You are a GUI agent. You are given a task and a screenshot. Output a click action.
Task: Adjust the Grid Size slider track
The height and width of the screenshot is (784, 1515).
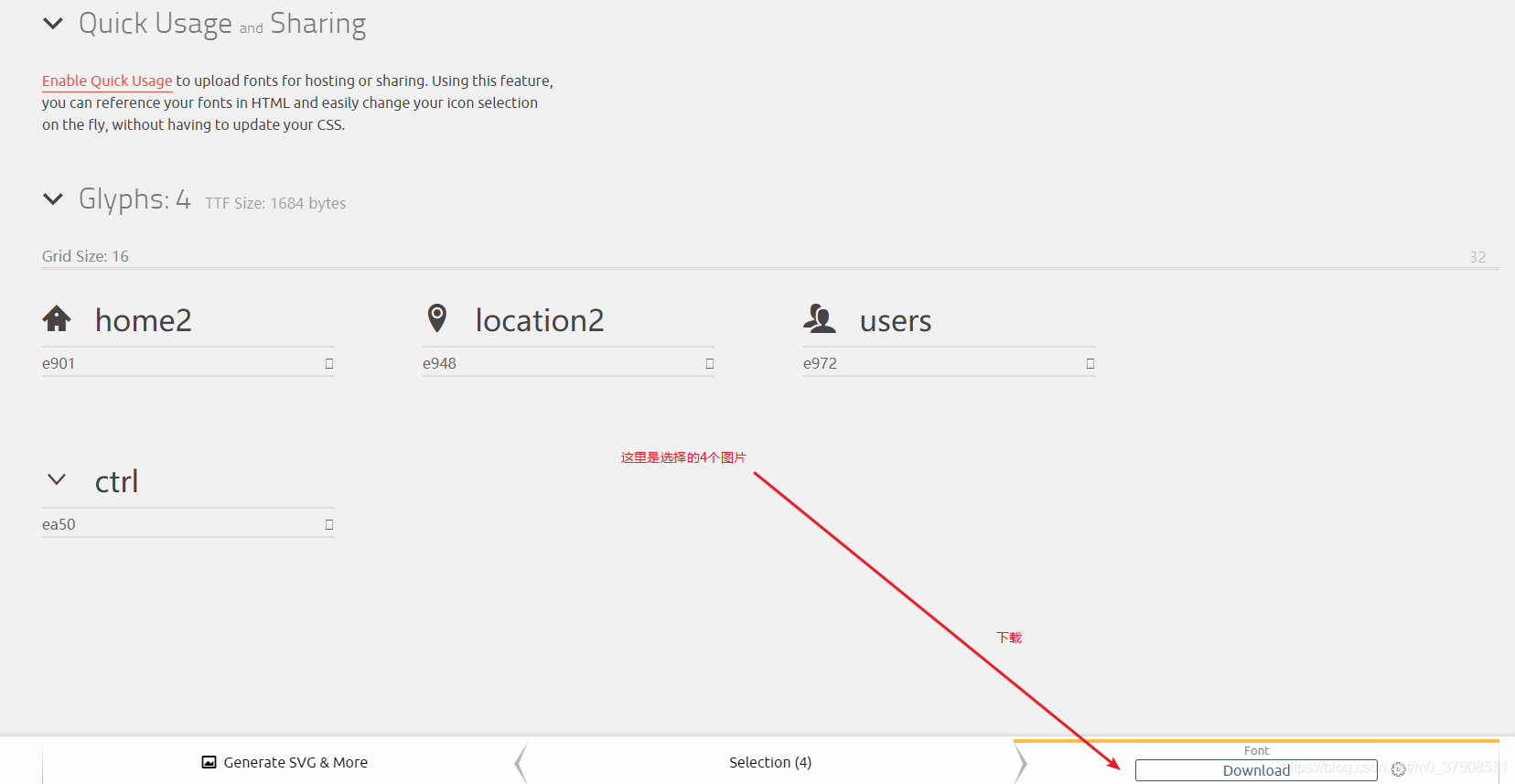pos(770,268)
